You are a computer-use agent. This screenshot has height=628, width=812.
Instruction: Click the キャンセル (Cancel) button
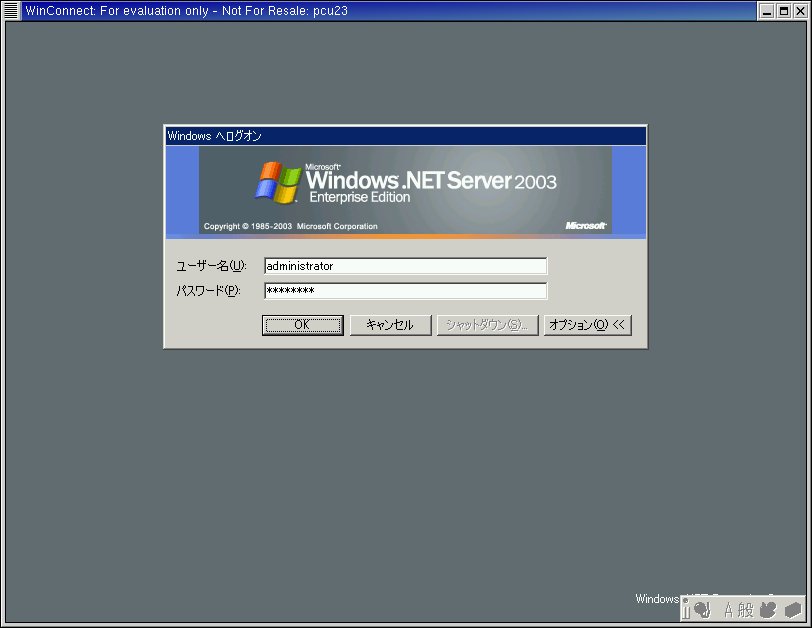(390, 325)
